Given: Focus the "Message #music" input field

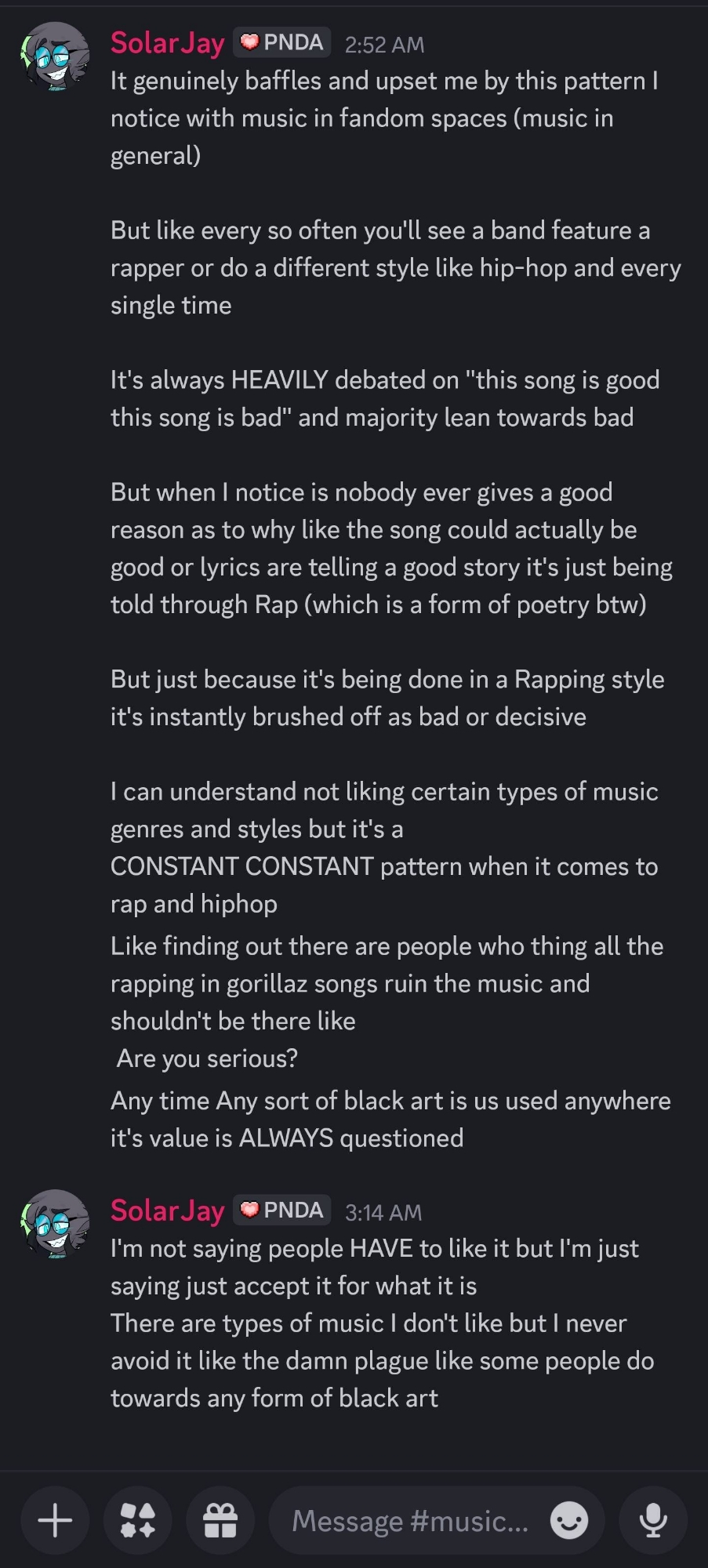Looking at the screenshot, I should point(409,1521).
